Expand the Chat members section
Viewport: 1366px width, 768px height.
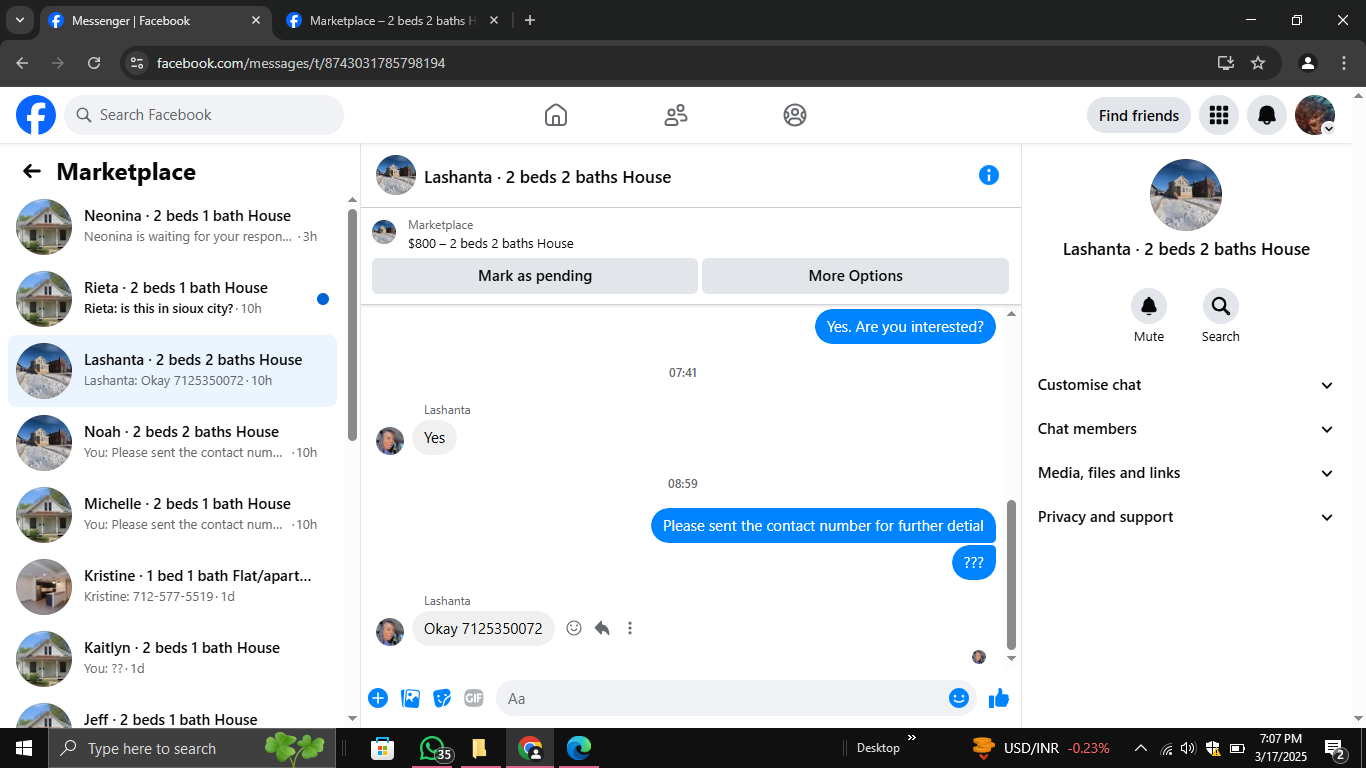point(1186,429)
